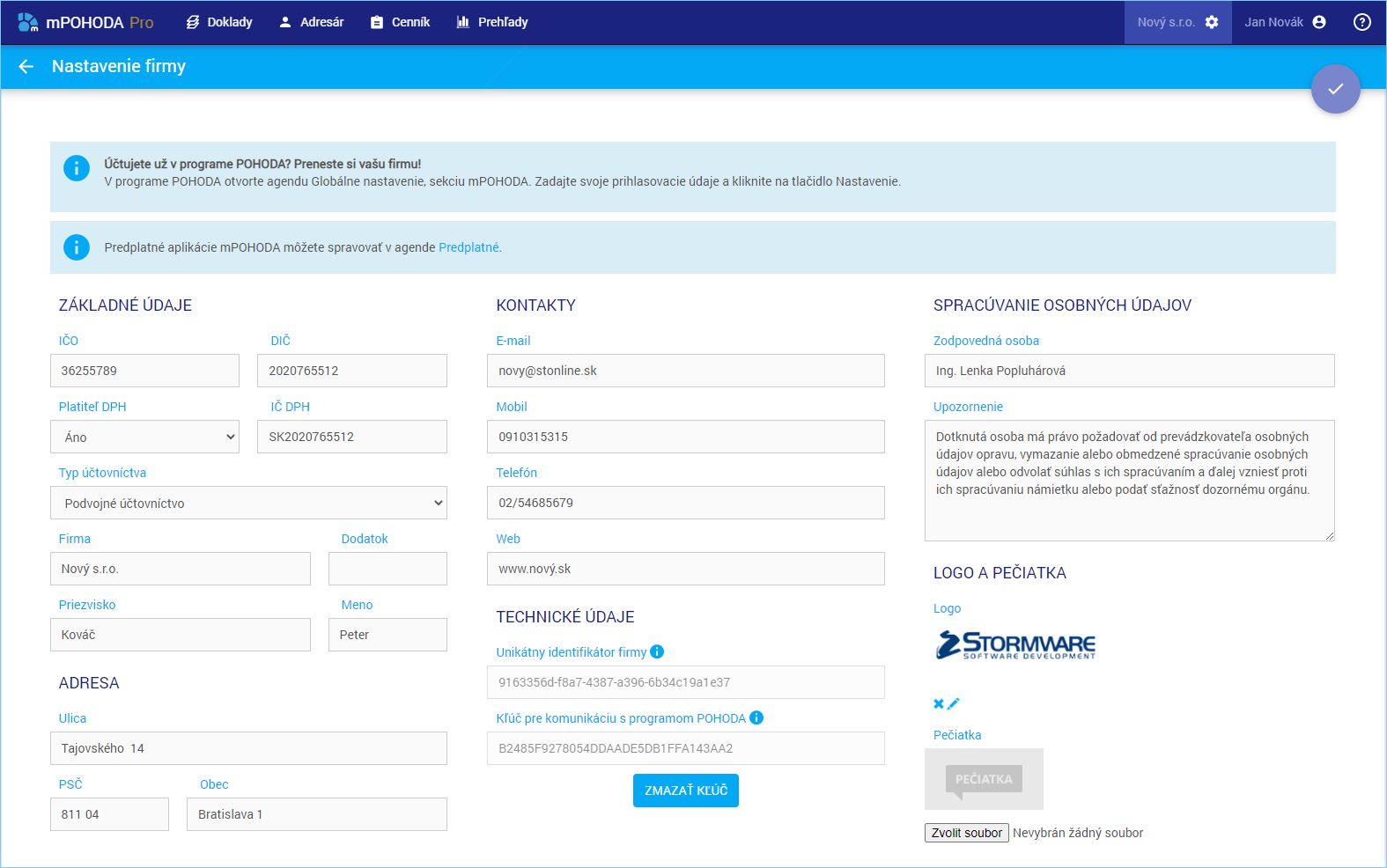Click the Telefón input field
The image size is (1387, 868).
click(x=686, y=503)
